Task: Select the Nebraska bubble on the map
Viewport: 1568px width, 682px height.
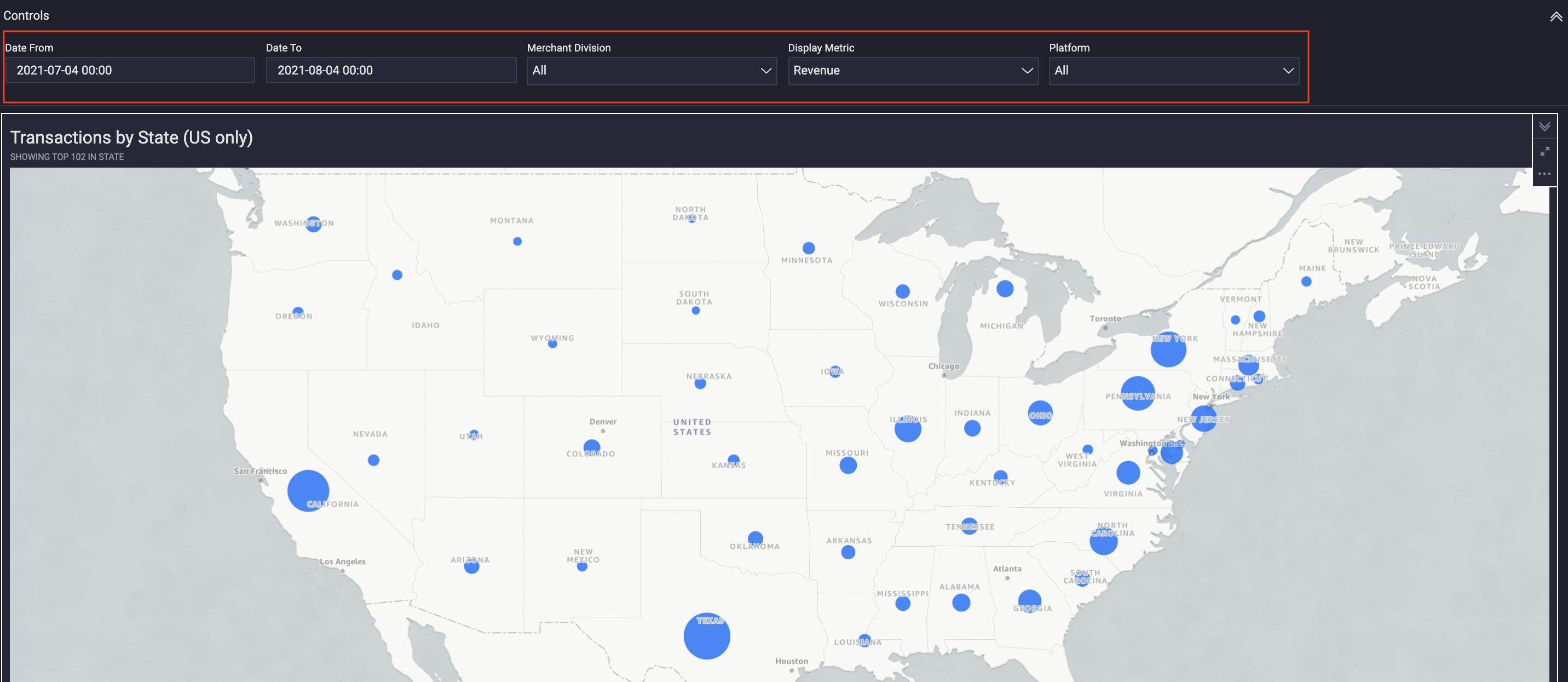Action: coord(700,383)
